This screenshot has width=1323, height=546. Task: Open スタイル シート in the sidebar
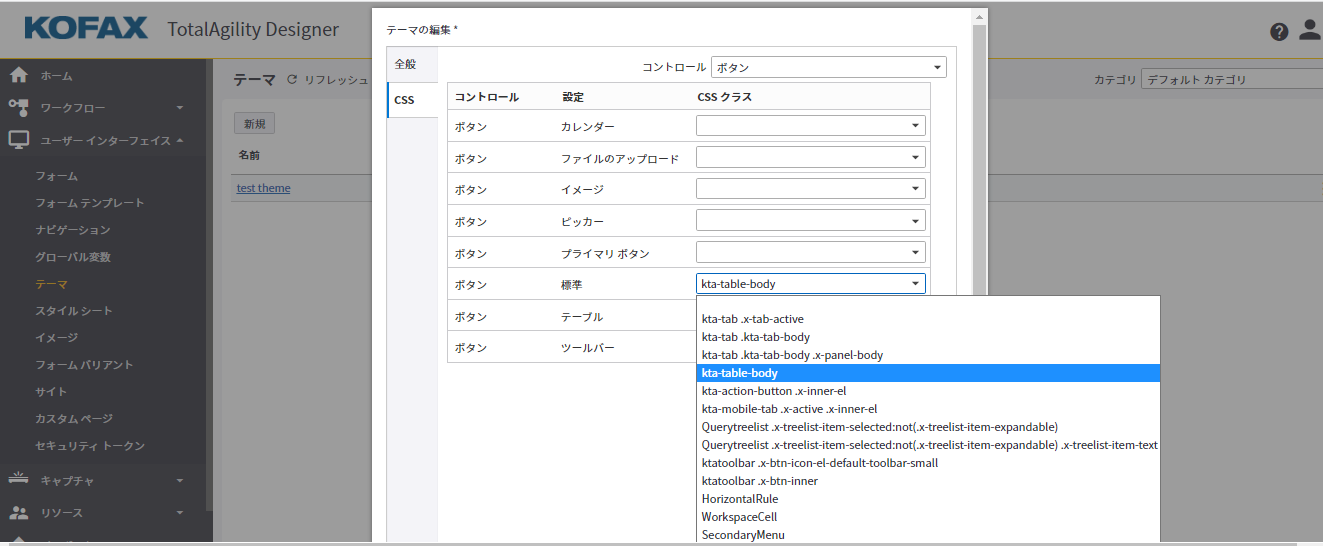point(74,311)
